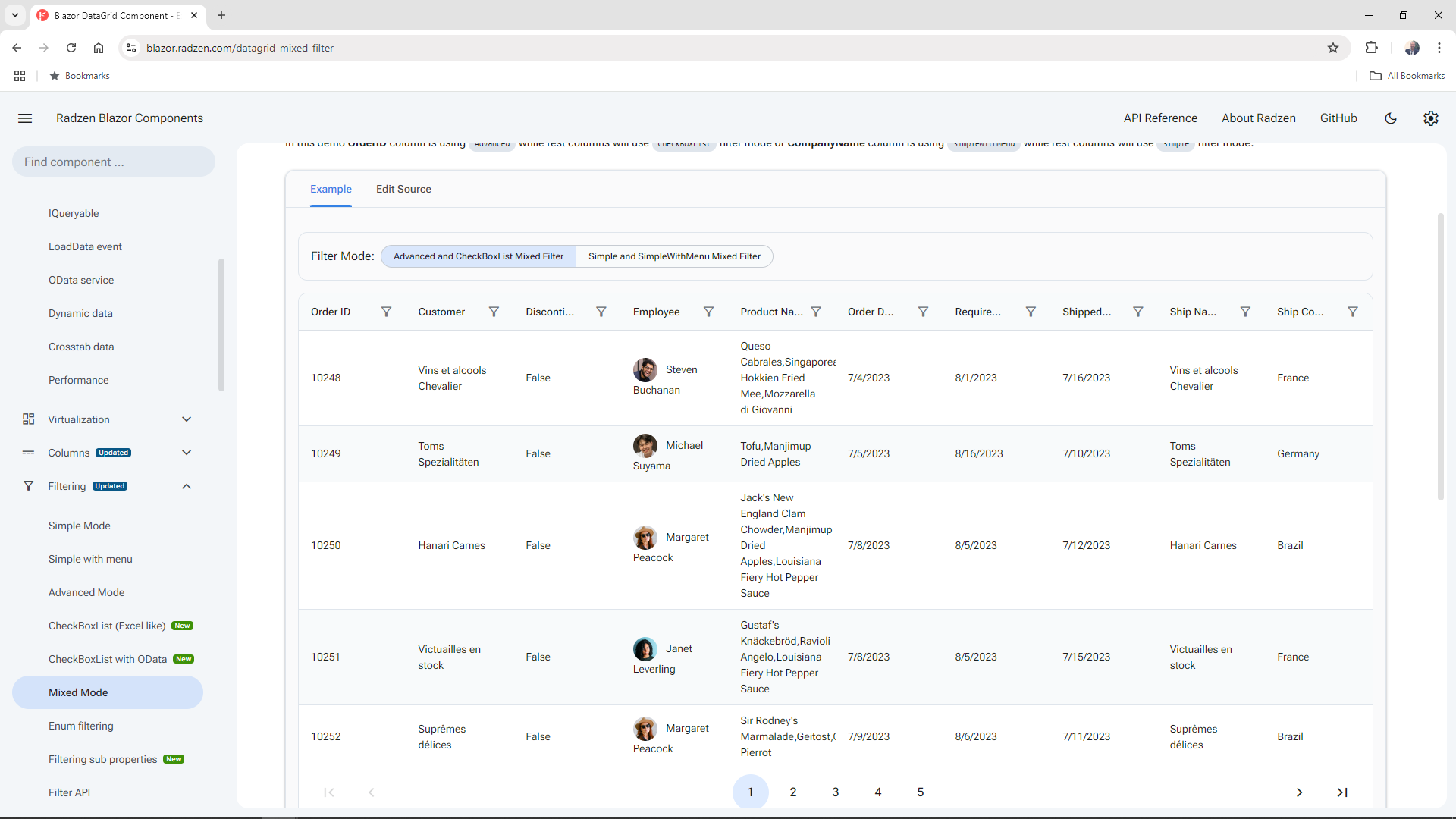Screen dimensions: 1456x819
Task: Open browser apps grid icon
Action: 20,76
